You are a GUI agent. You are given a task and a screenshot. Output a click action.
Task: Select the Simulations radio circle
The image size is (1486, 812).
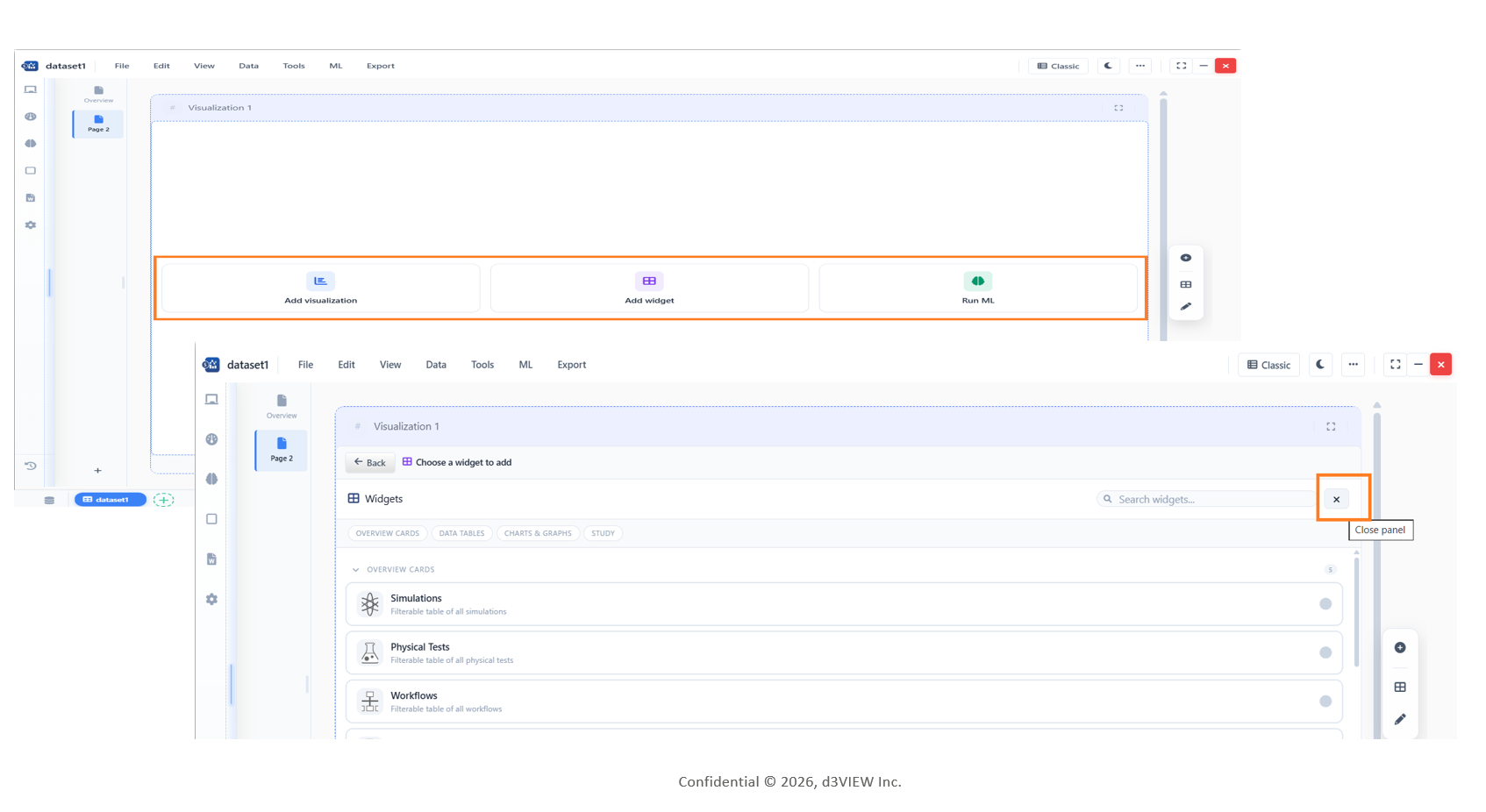1325,604
